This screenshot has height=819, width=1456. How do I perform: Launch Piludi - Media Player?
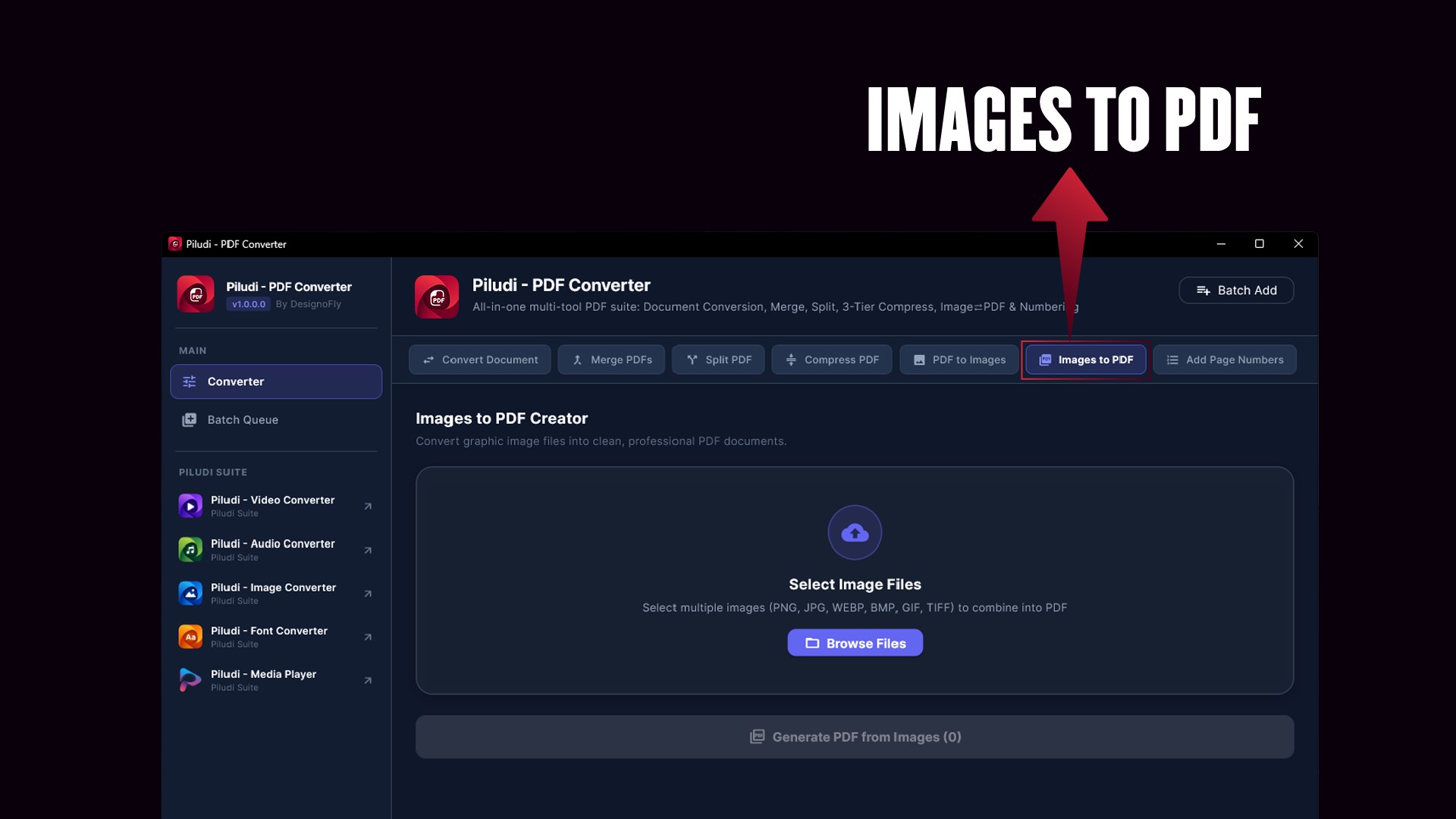tap(276, 680)
